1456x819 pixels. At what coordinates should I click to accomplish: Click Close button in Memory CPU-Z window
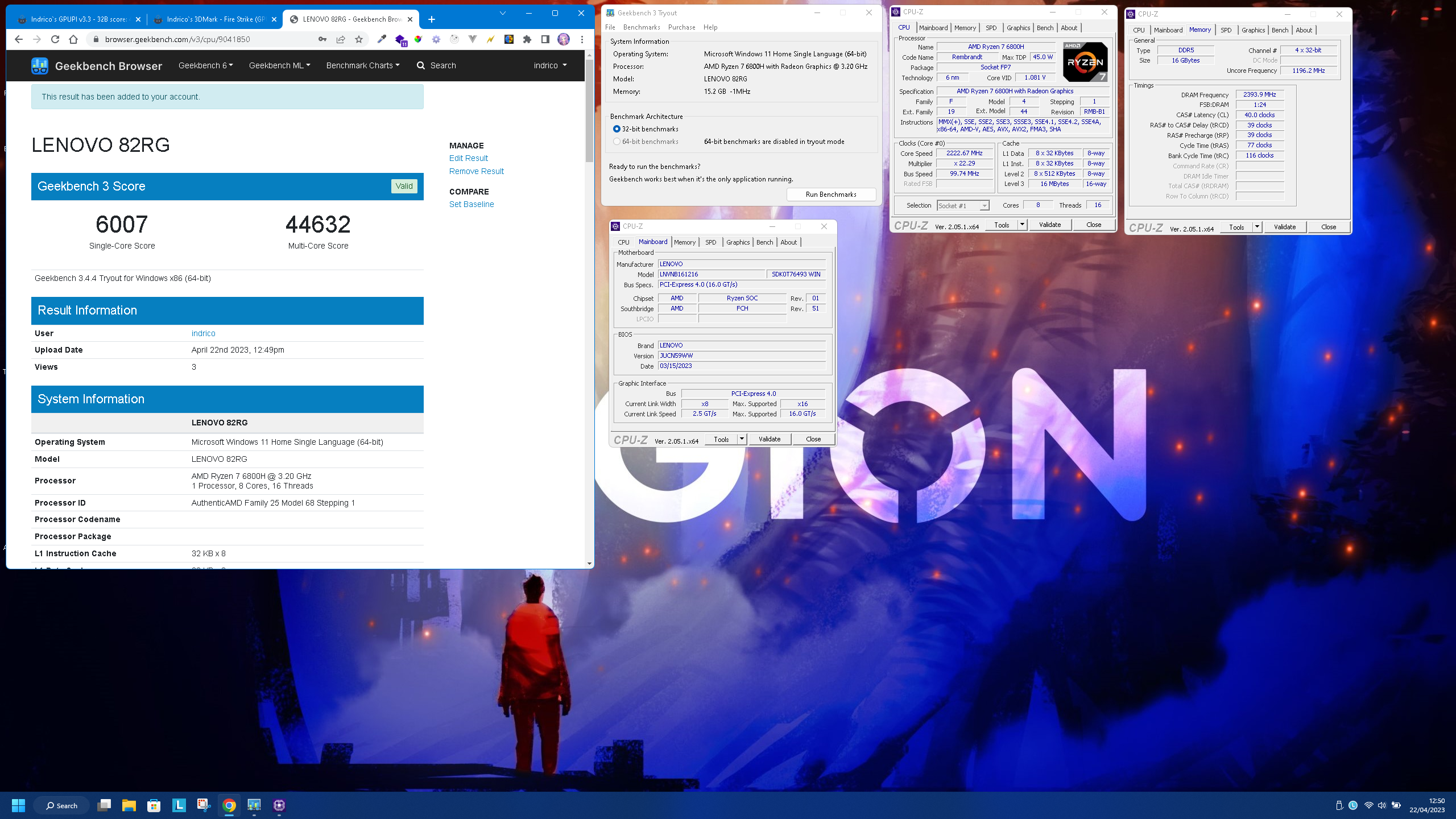click(1329, 227)
